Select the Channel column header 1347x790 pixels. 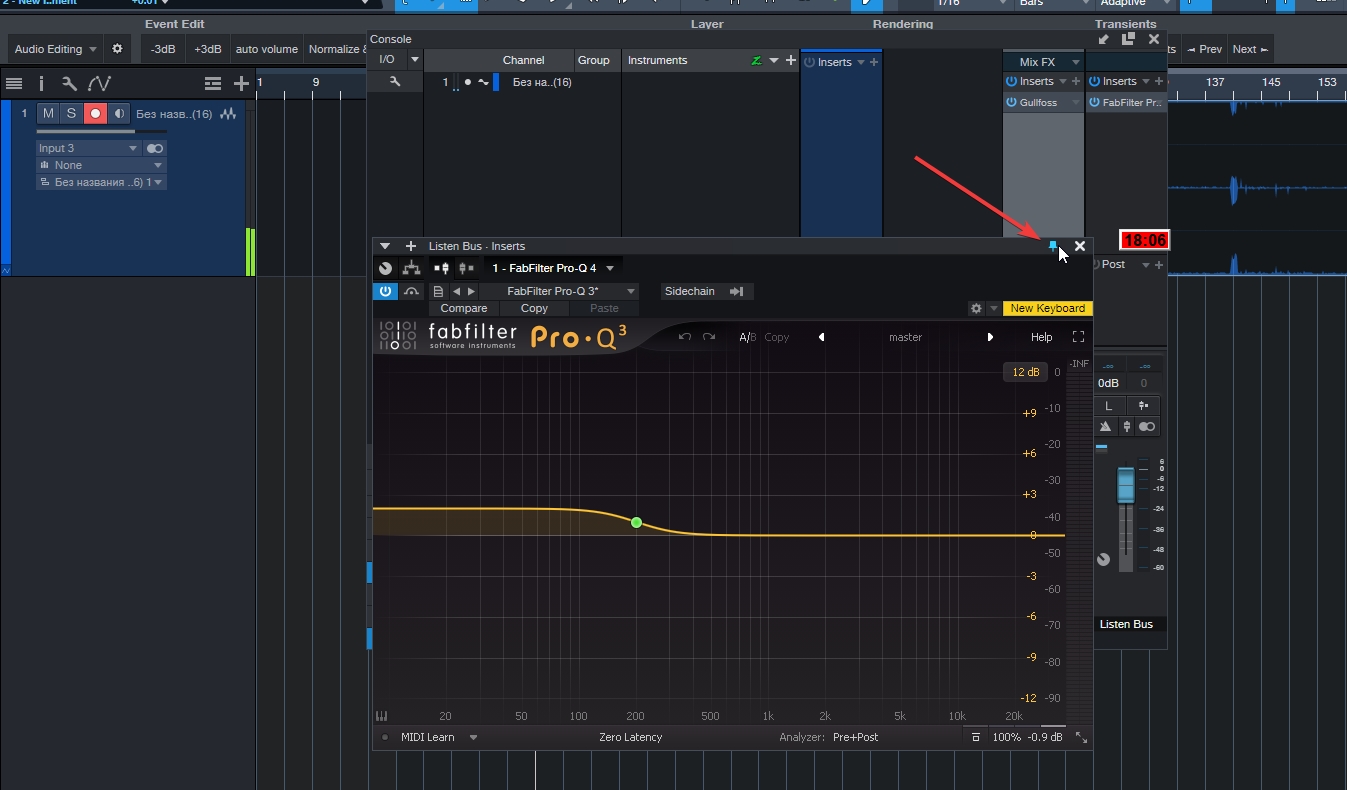coord(524,60)
